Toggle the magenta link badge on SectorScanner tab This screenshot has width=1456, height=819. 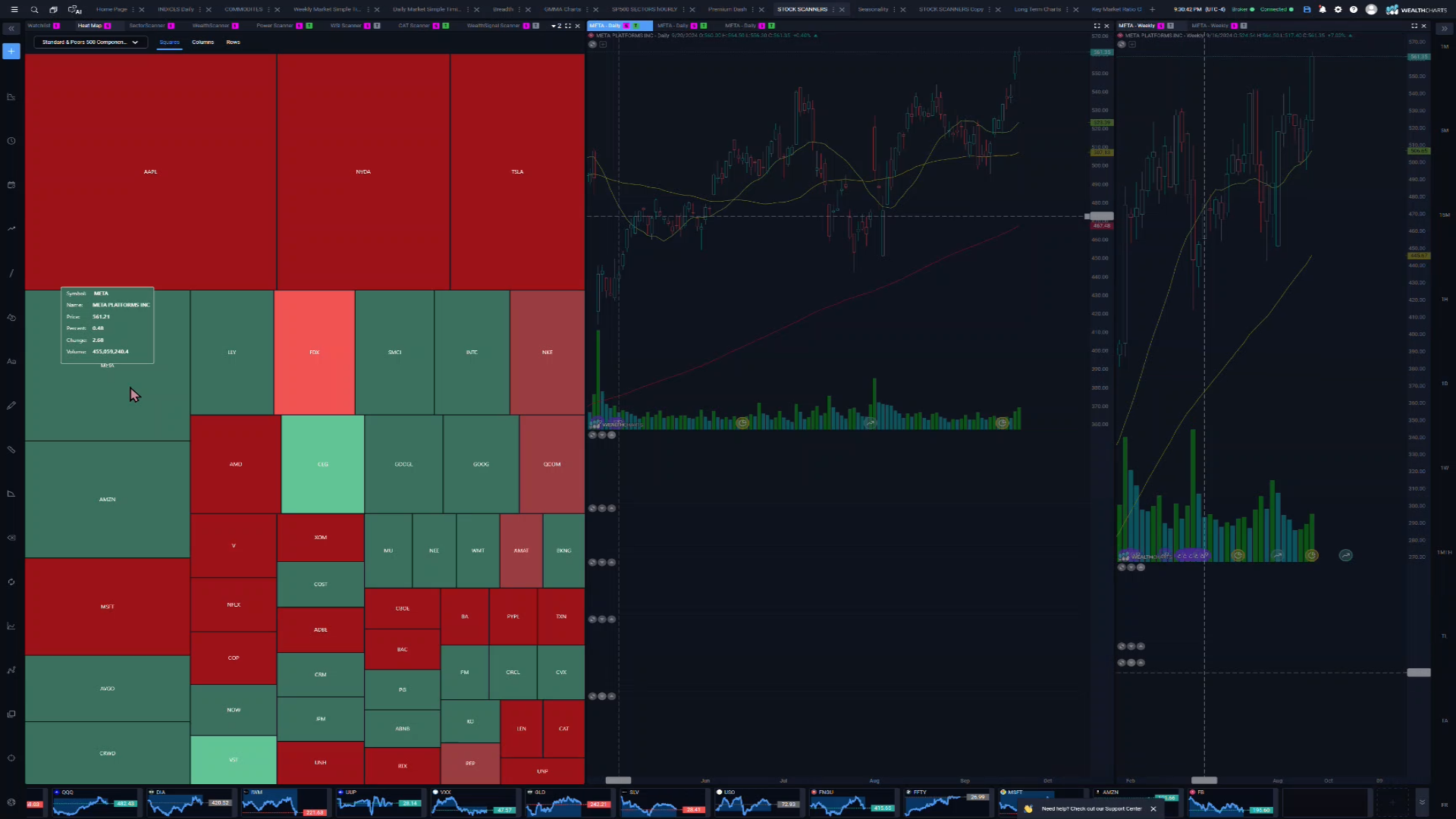tap(171, 26)
